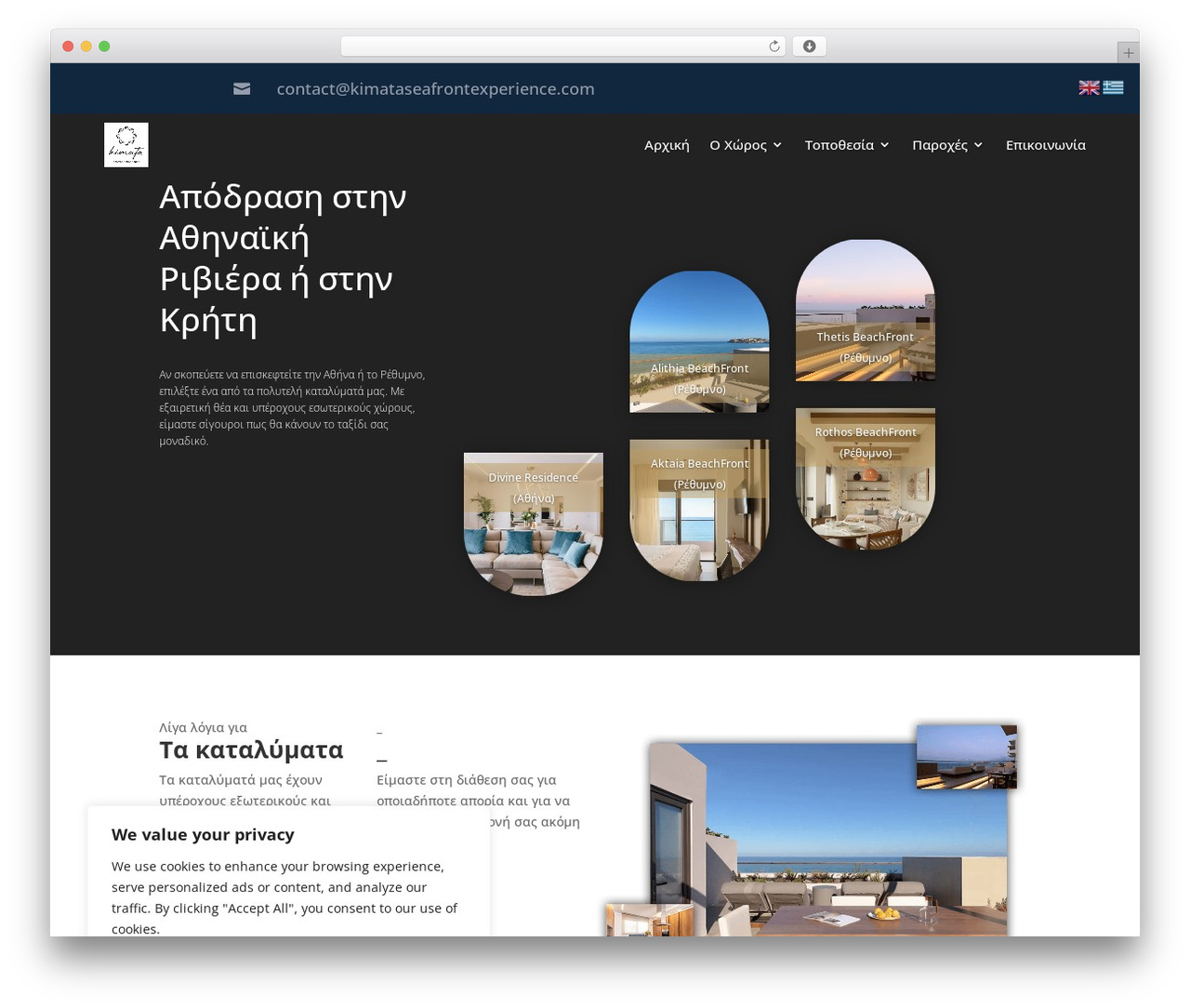Open the Divine Residence card
The image size is (1190, 1008).
coord(534,524)
